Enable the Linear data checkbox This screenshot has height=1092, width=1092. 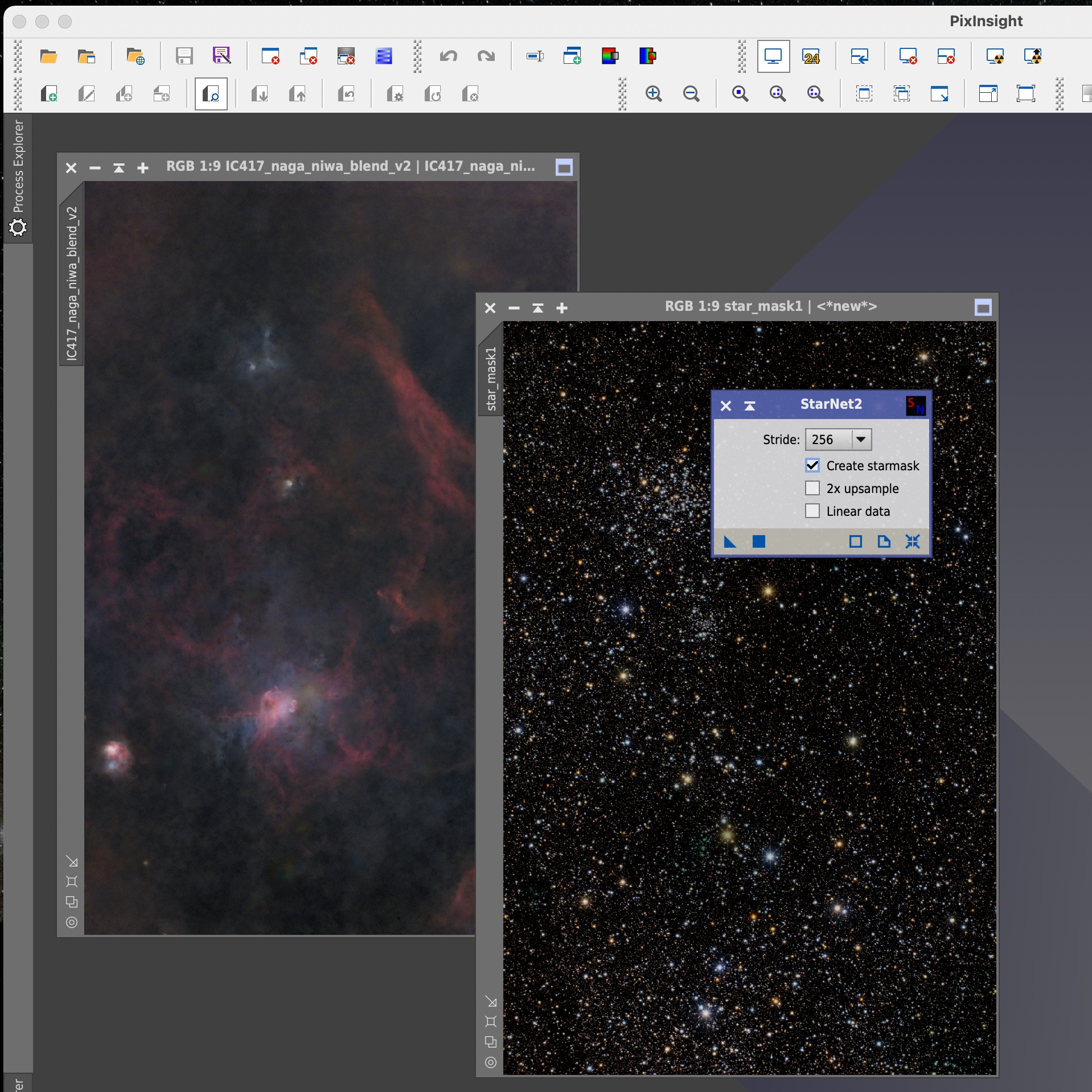pyautogui.click(x=812, y=511)
